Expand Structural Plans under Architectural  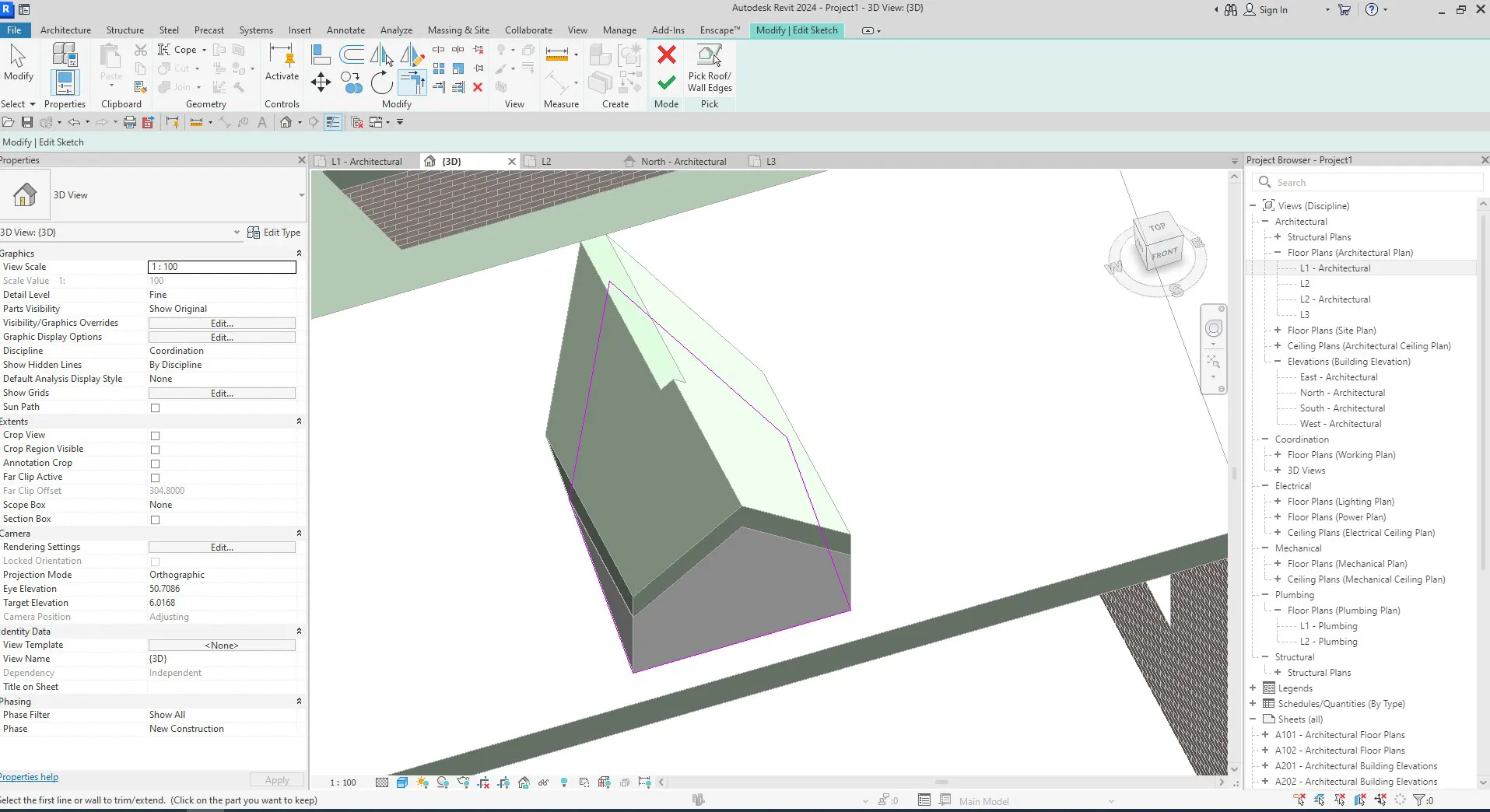click(1278, 237)
